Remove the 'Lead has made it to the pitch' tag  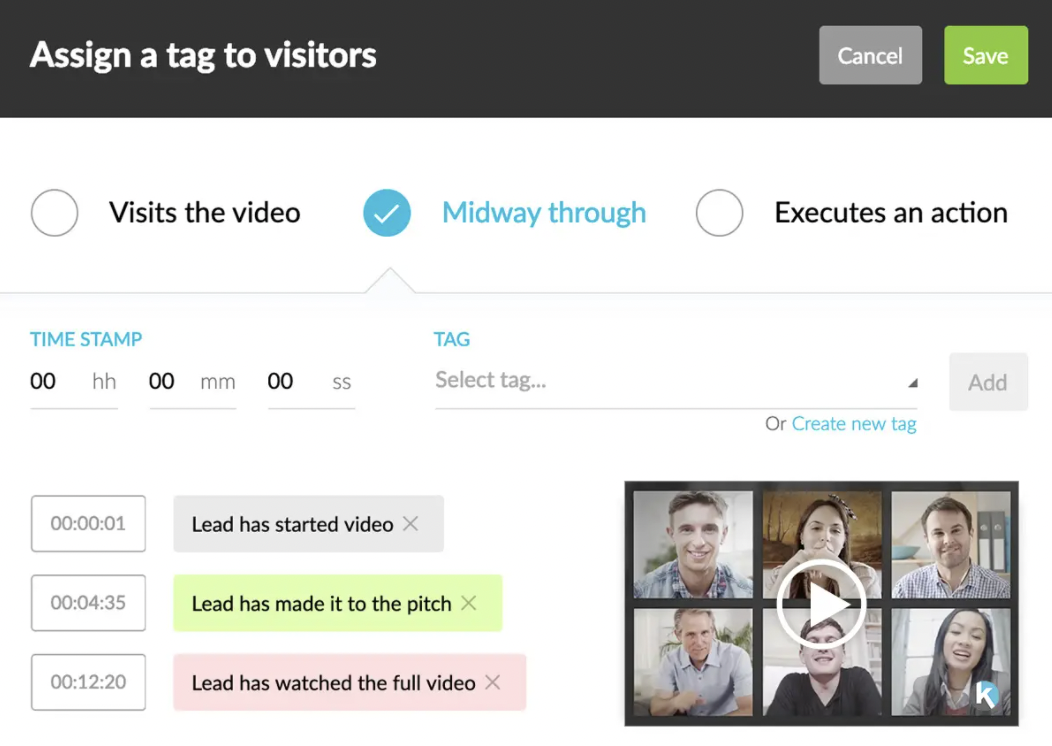point(469,603)
